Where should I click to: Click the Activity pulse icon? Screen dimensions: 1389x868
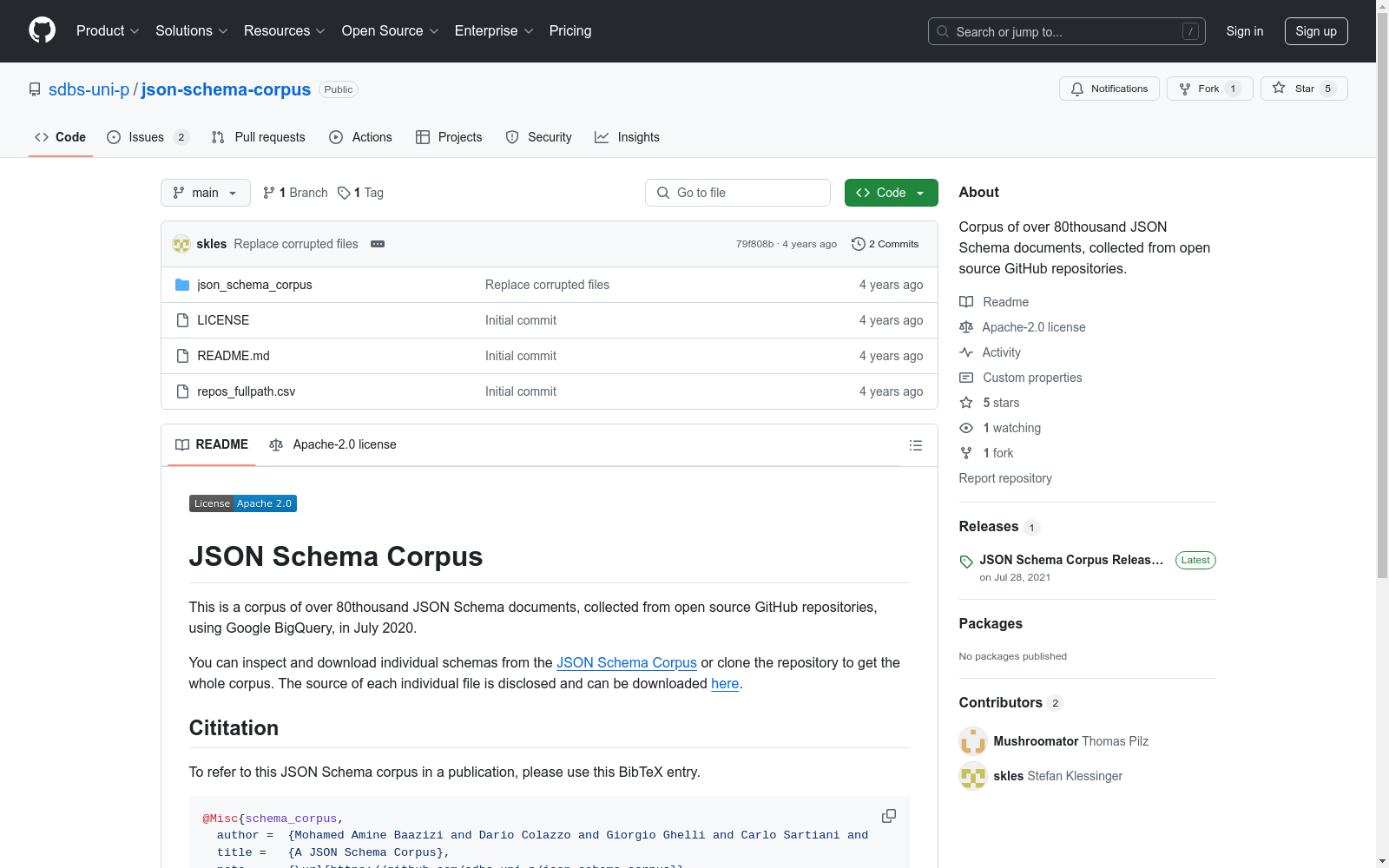[x=966, y=352]
